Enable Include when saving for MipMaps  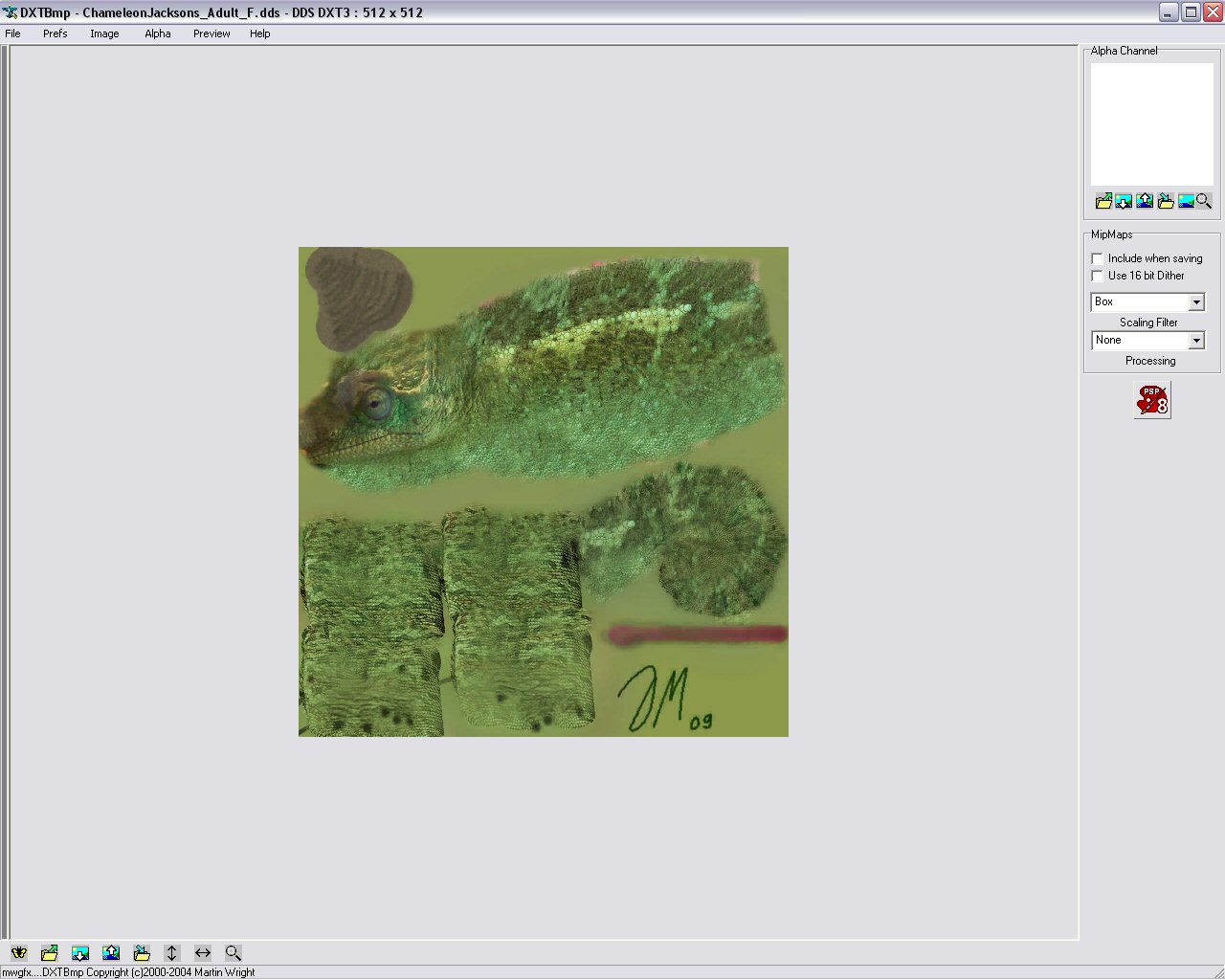1098,258
